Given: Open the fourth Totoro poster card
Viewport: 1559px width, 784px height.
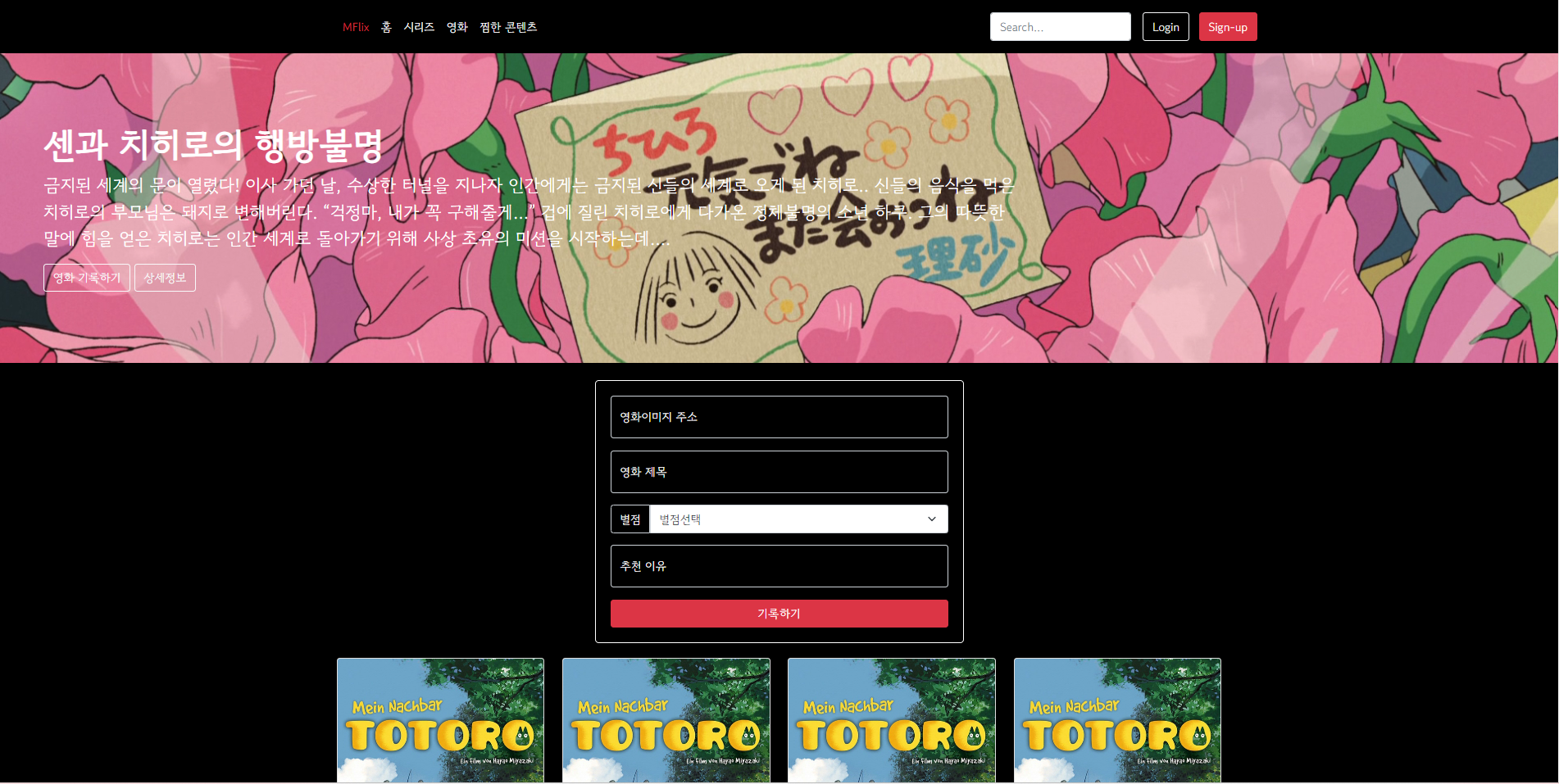Looking at the screenshot, I should [x=1117, y=720].
